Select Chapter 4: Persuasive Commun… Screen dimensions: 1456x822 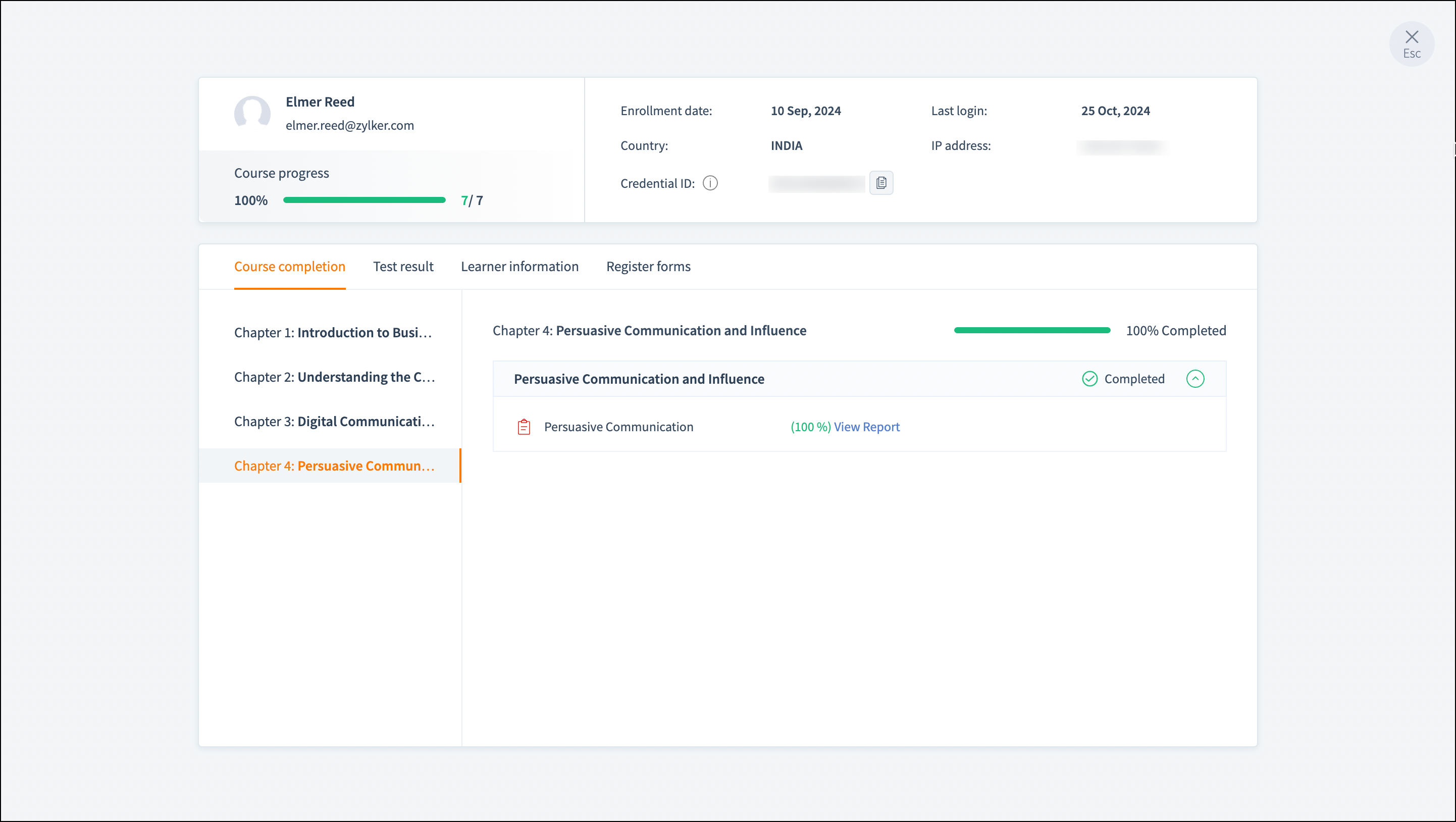(335, 466)
